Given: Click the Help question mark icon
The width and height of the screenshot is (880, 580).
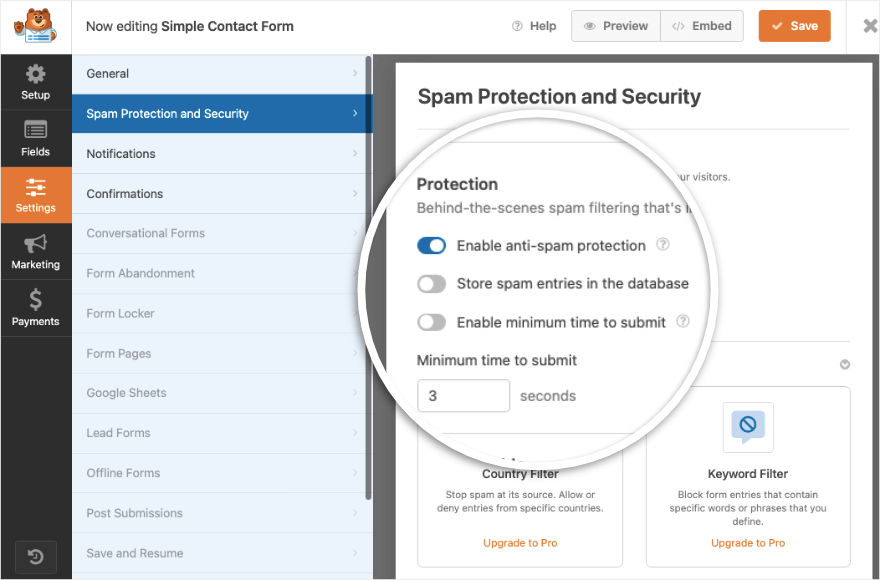Looking at the screenshot, I should [x=517, y=26].
